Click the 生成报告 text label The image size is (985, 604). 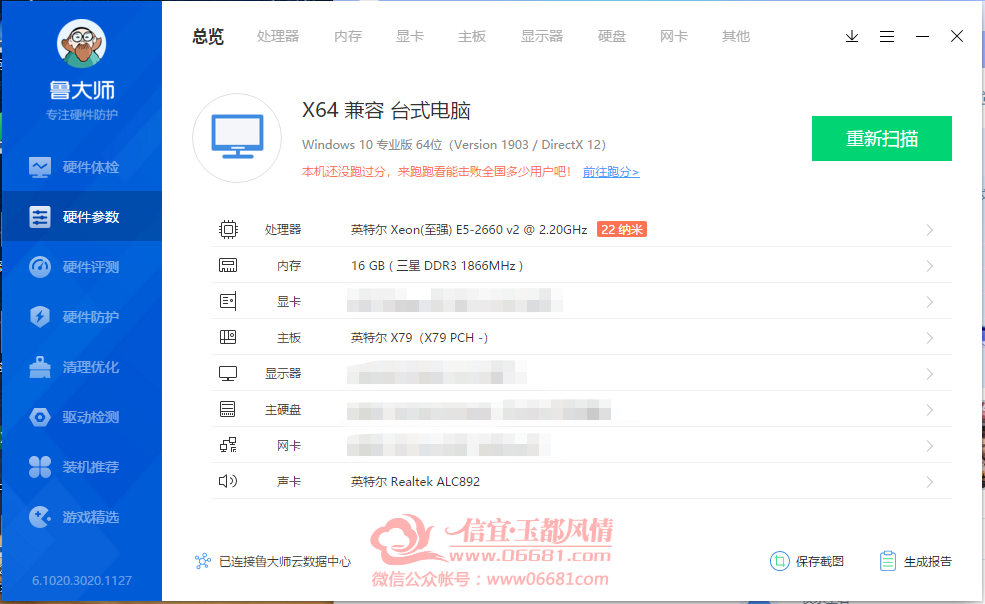pyautogui.click(x=928, y=561)
